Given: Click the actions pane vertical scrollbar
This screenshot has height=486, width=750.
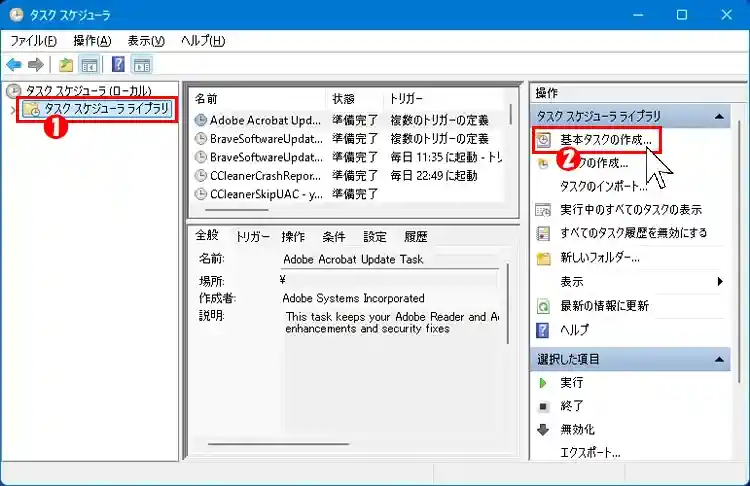Looking at the screenshot, I should click(x=739, y=251).
